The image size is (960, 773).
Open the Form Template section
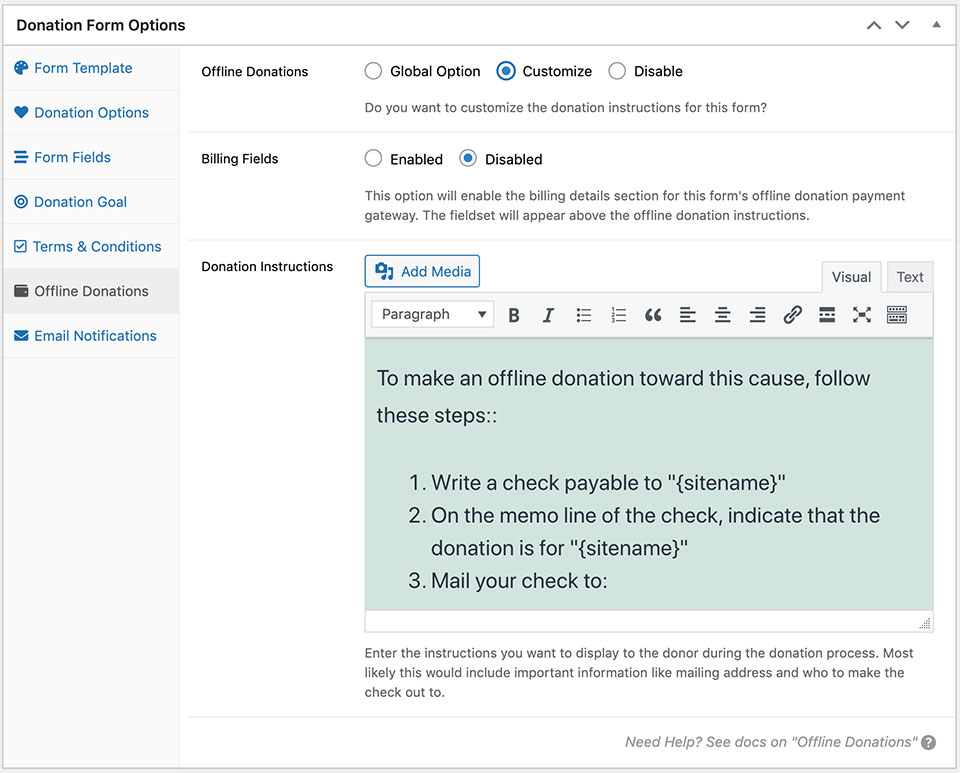(91, 68)
